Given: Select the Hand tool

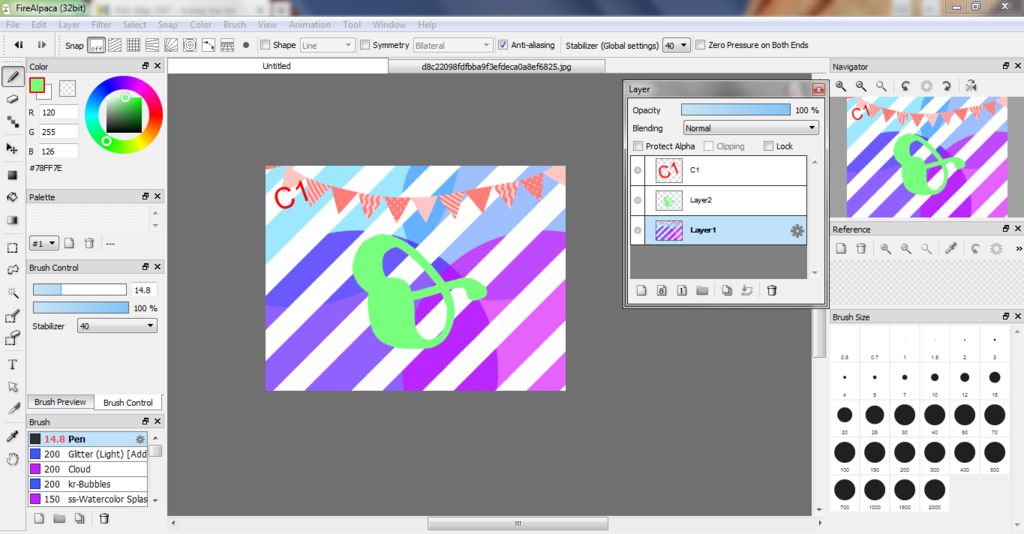Looking at the screenshot, I should coord(12,460).
